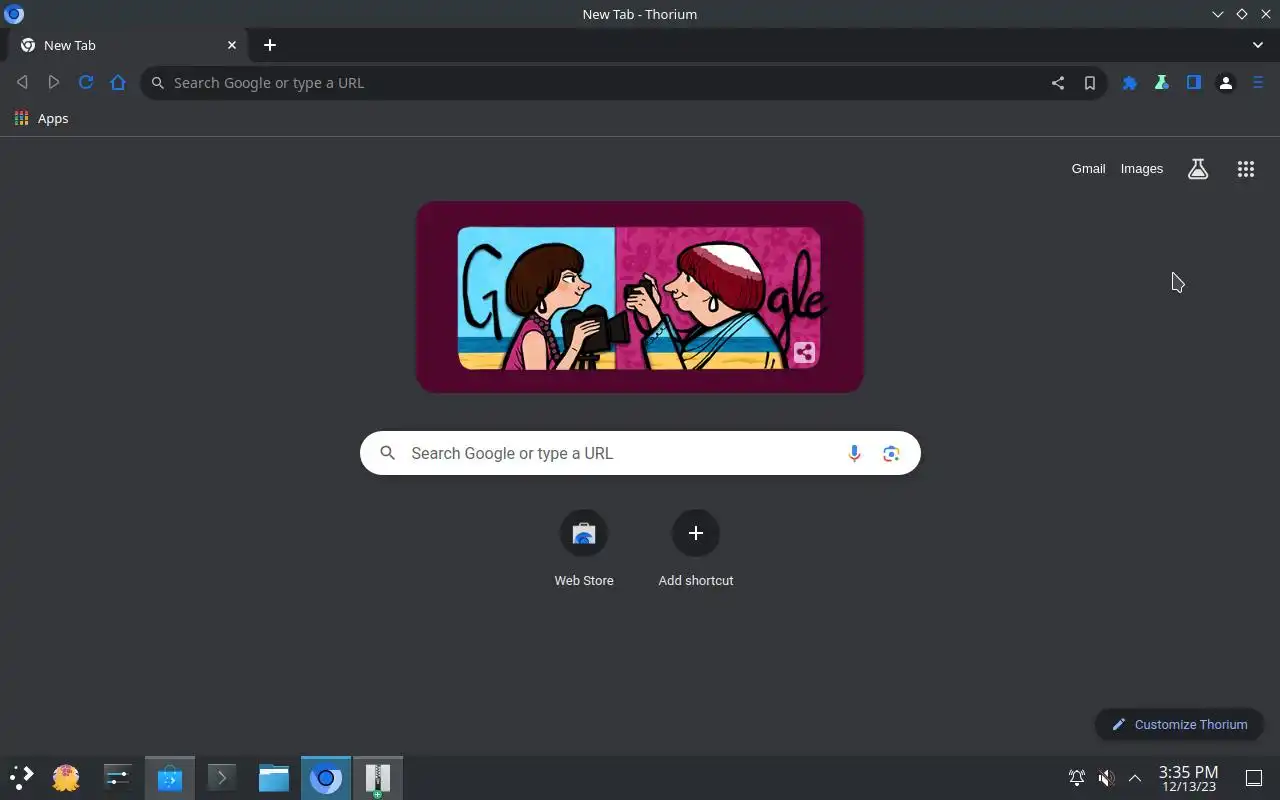The height and width of the screenshot is (800, 1280).
Task: Open the Thorium main menu
Action: pyautogui.click(x=1258, y=83)
